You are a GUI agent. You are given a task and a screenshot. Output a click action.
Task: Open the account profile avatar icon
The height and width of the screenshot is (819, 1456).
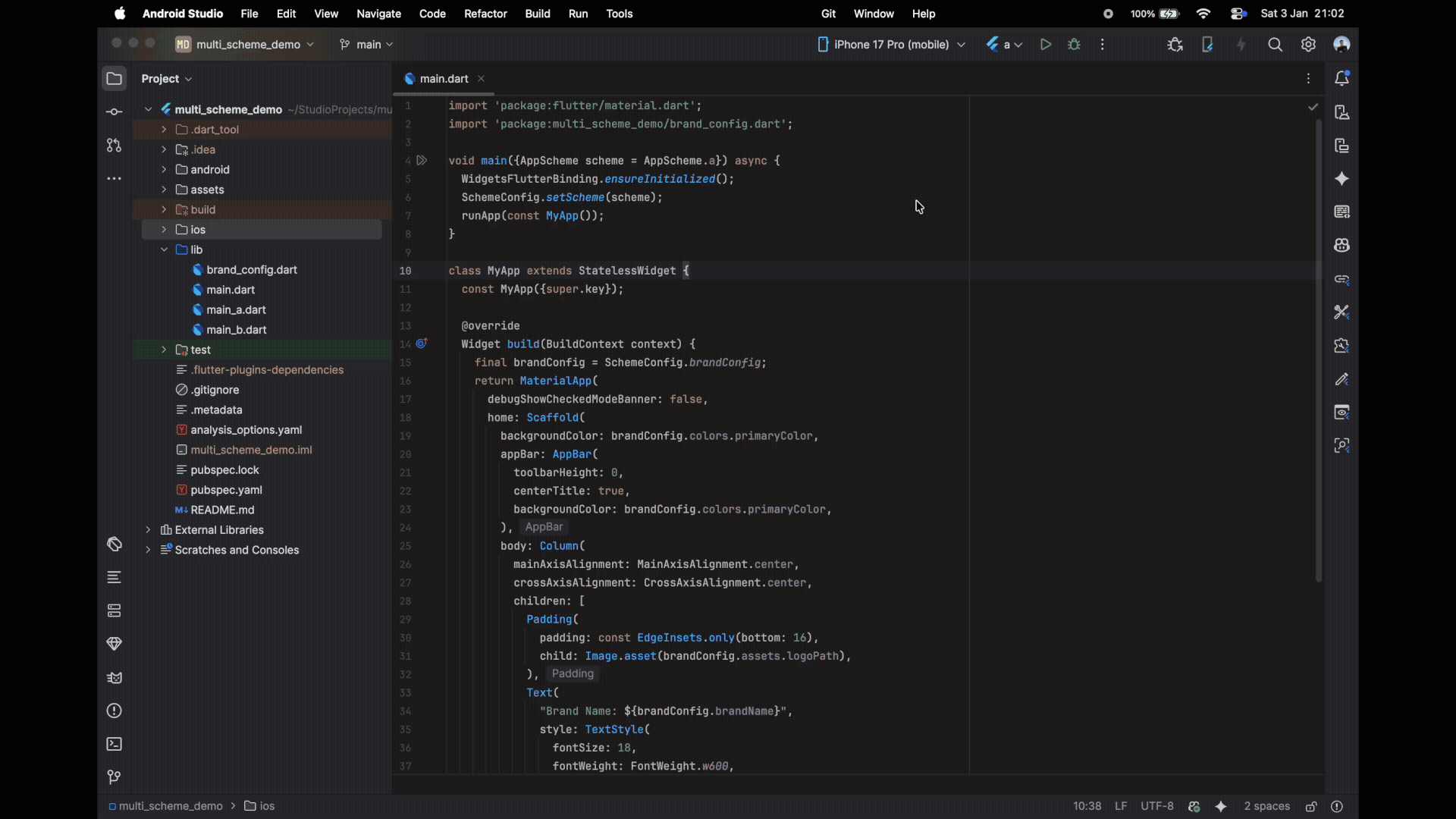[1341, 45]
